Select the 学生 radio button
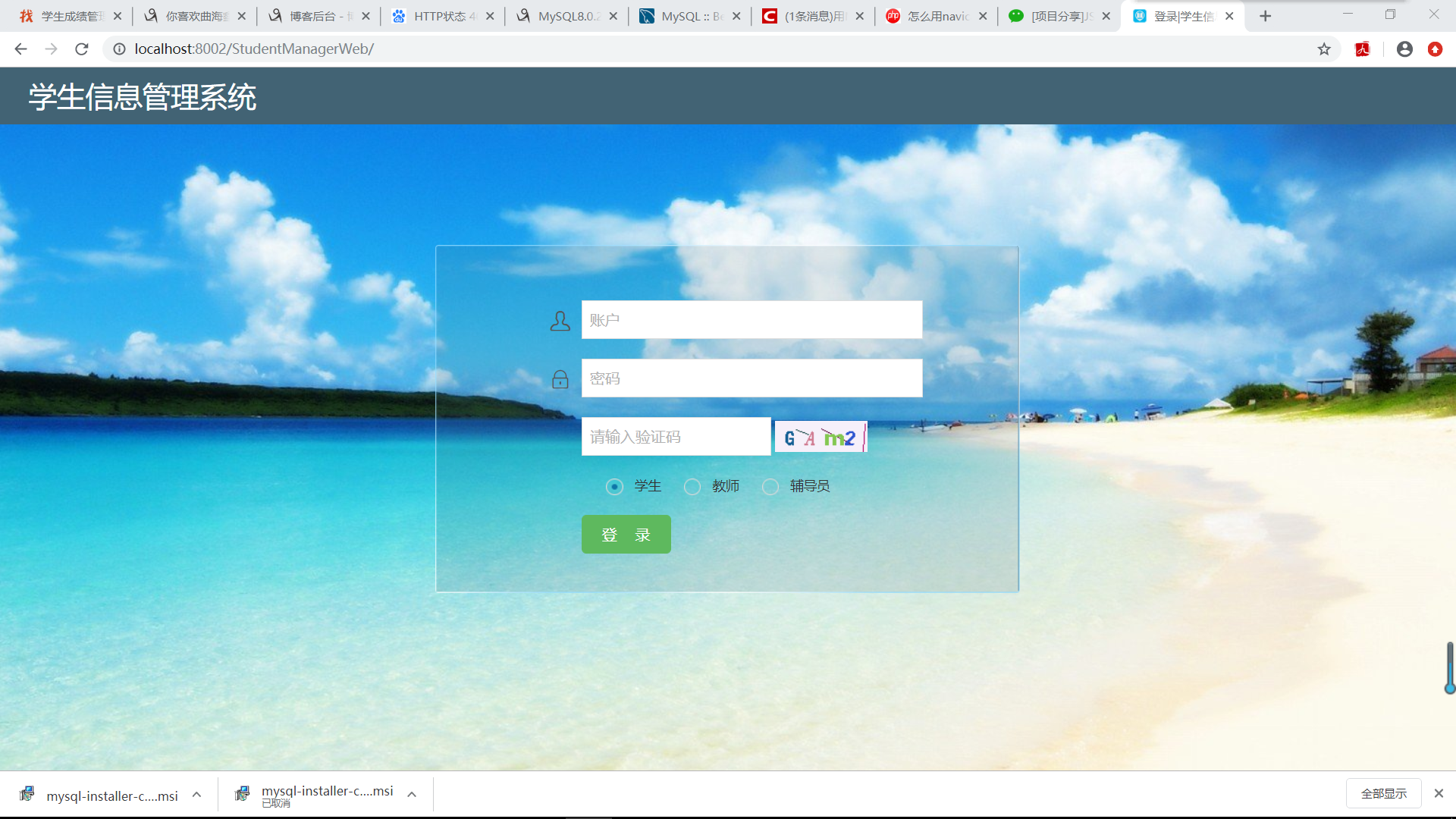Screen dimensions: 1456x819 [614, 487]
